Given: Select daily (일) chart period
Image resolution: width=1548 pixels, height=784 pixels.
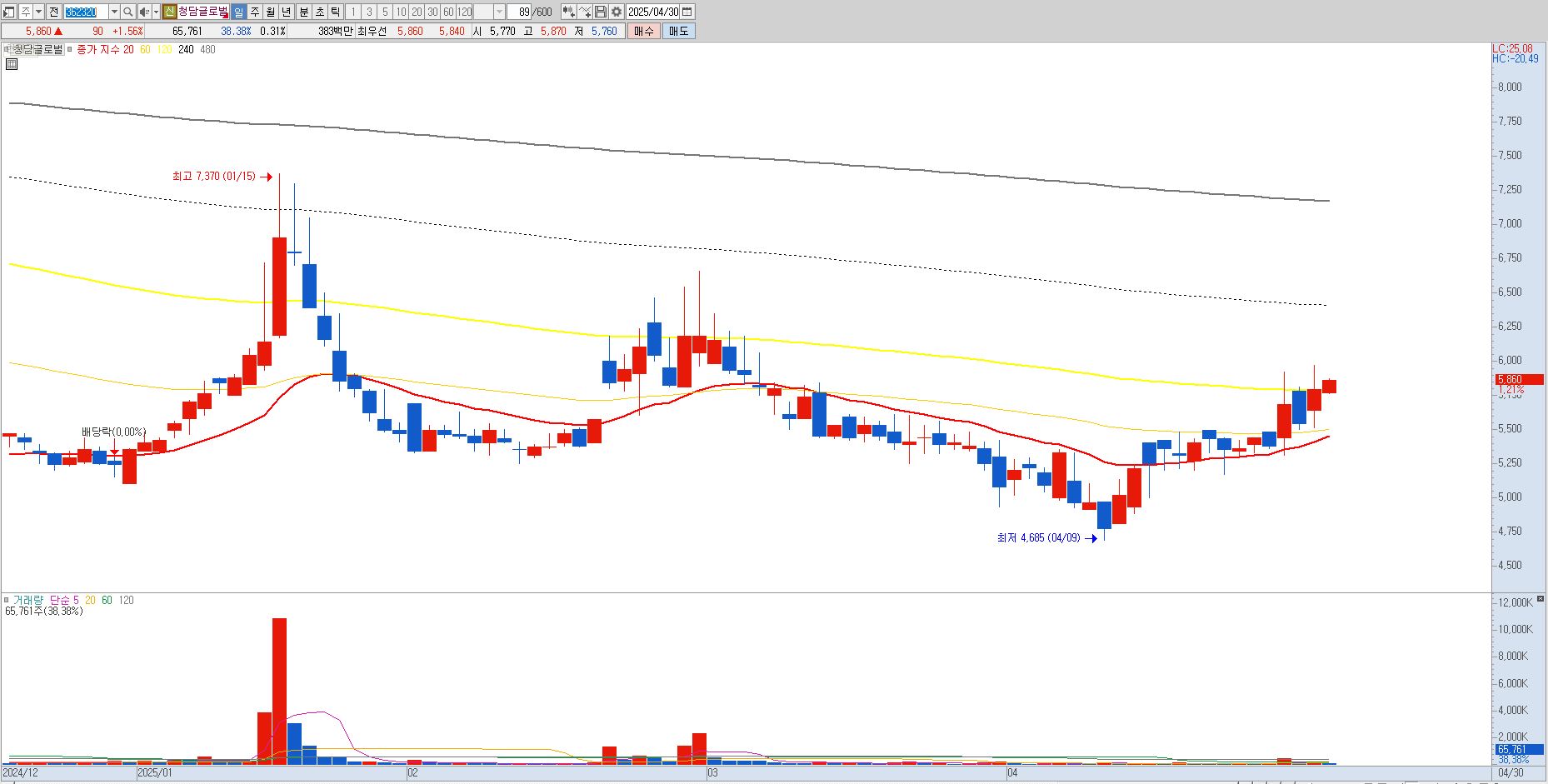Looking at the screenshot, I should coord(238,12).
